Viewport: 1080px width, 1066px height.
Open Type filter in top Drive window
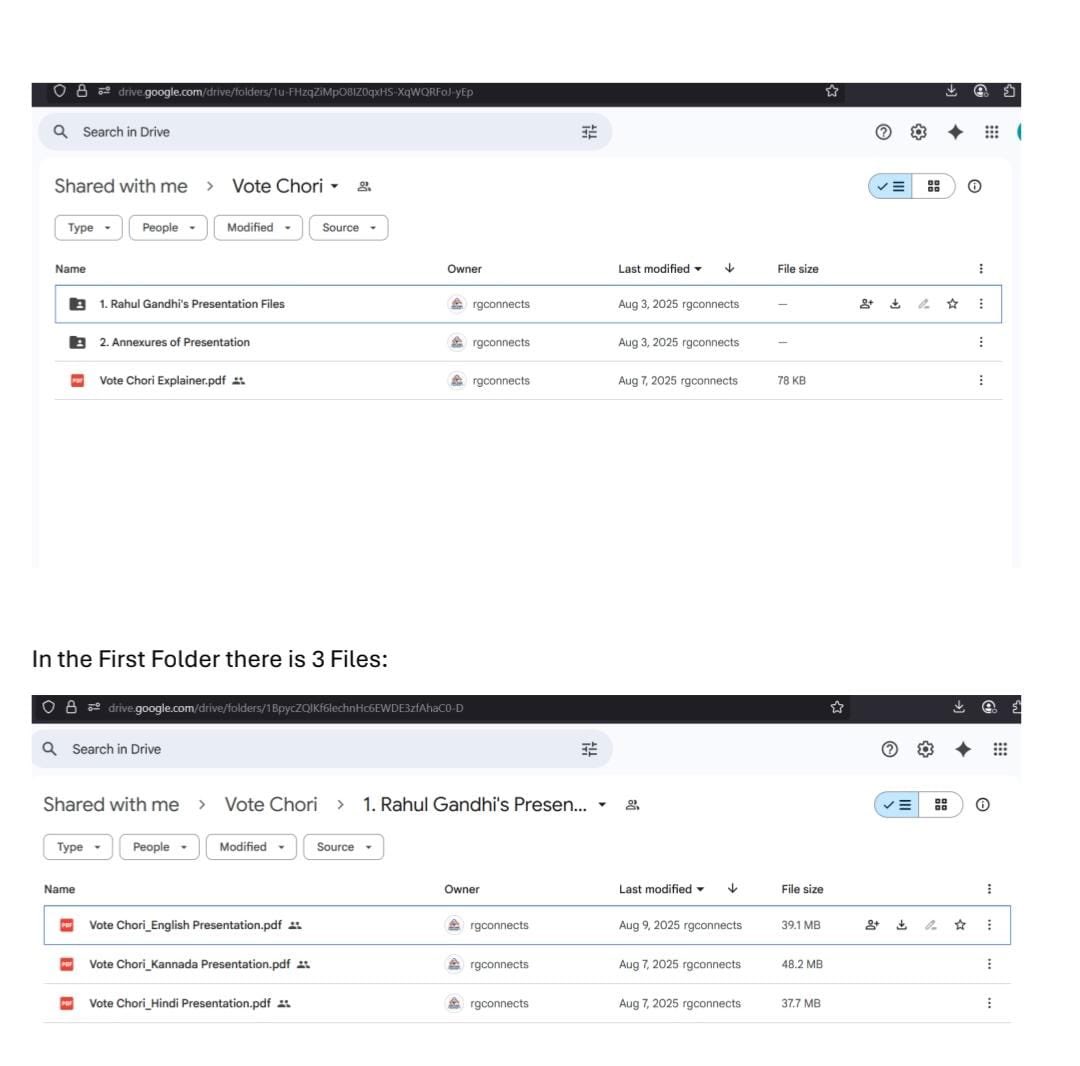(88, 227)
